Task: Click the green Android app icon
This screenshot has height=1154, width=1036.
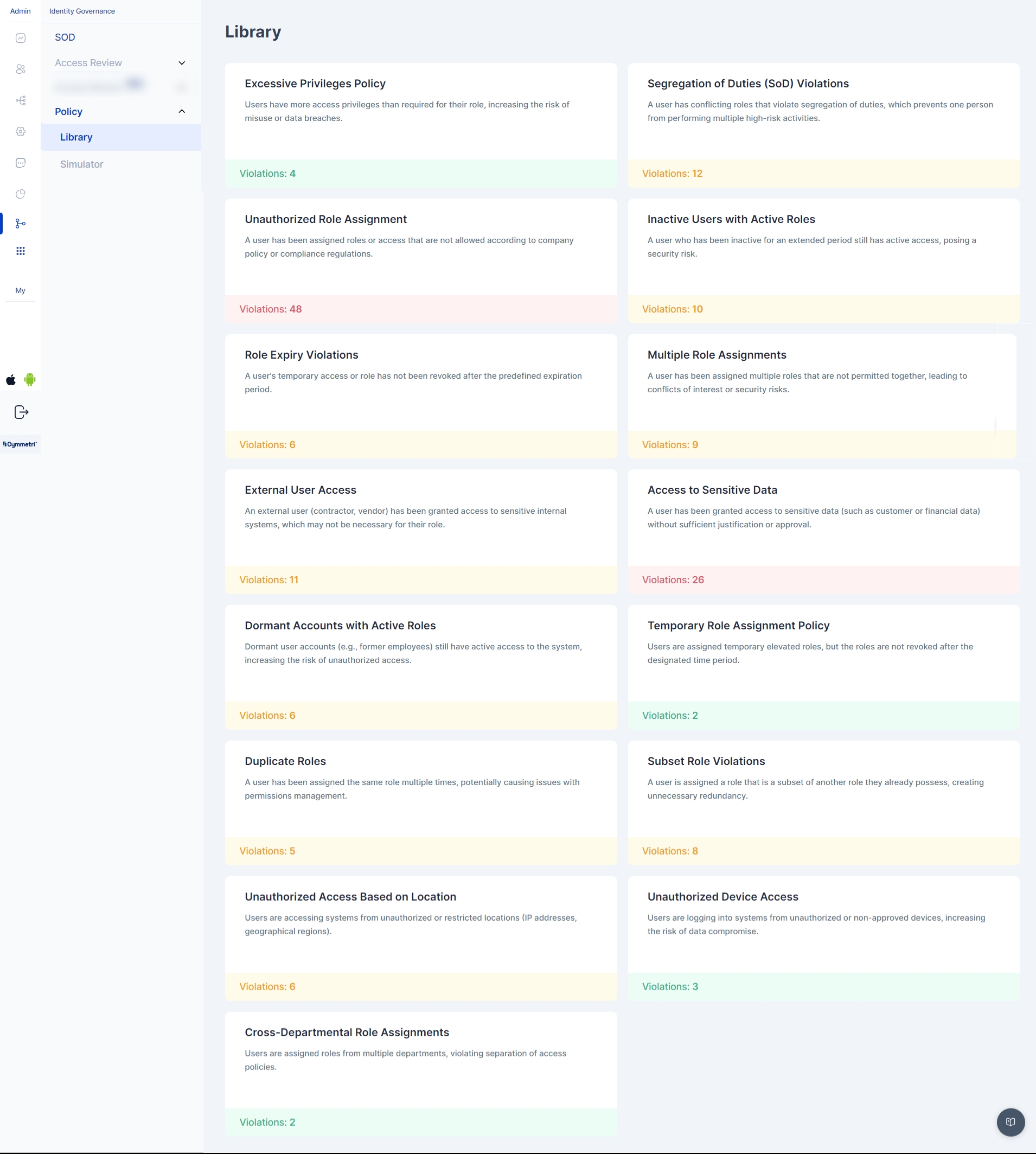Action: tap(30, 380)
